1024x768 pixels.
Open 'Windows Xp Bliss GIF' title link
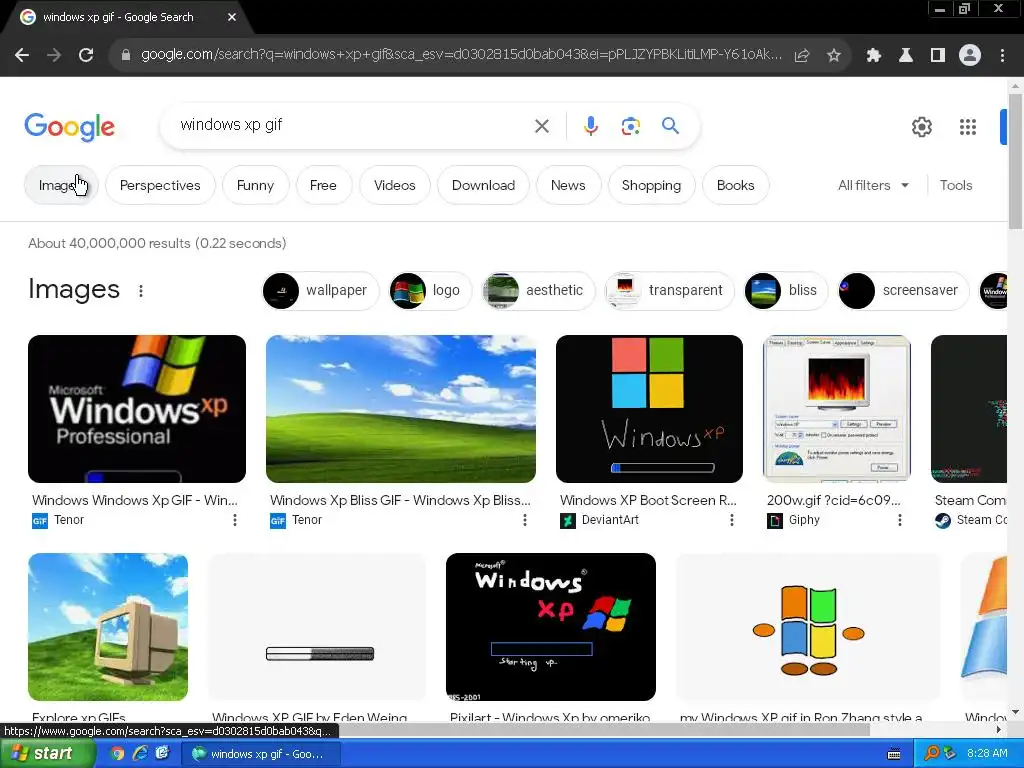tap(400, 500)
